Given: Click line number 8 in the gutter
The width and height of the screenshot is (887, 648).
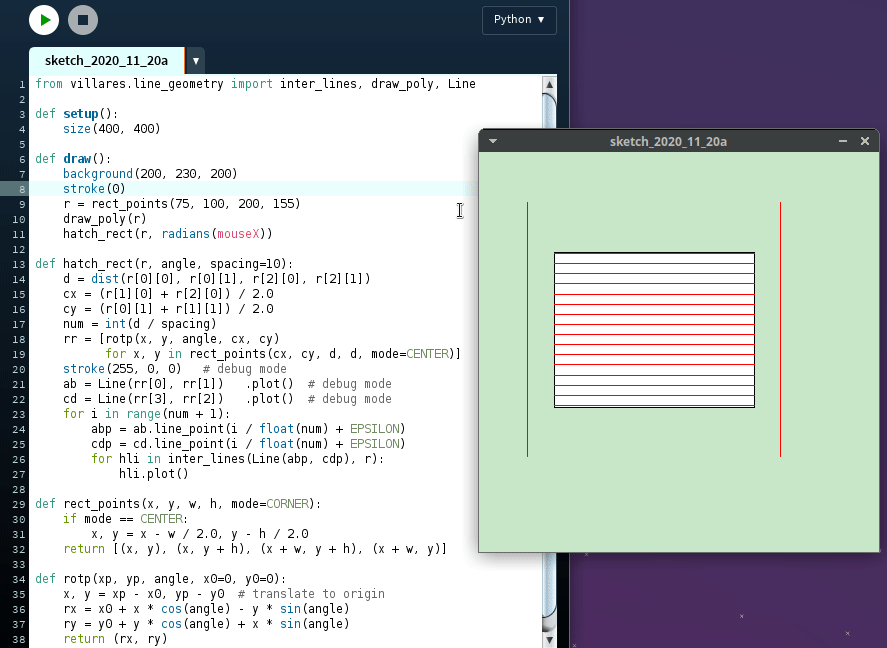Looking at the screenshot, I should (x=21, y=189).
